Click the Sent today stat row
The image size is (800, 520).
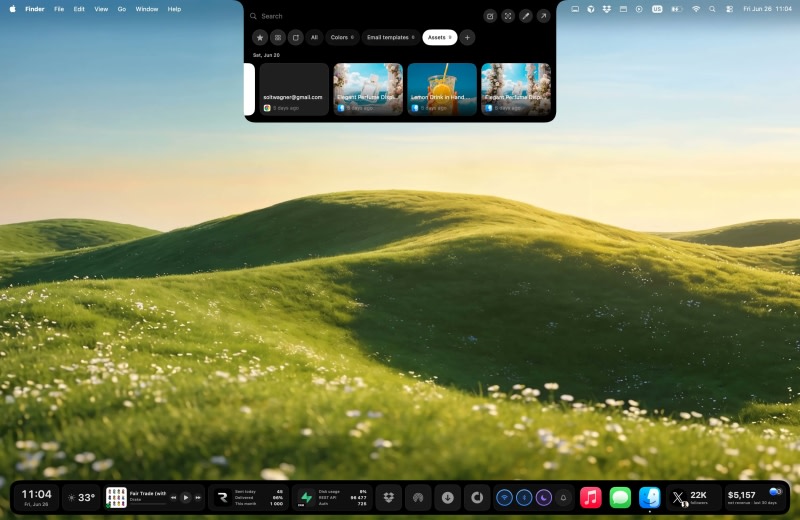(259, 491)
